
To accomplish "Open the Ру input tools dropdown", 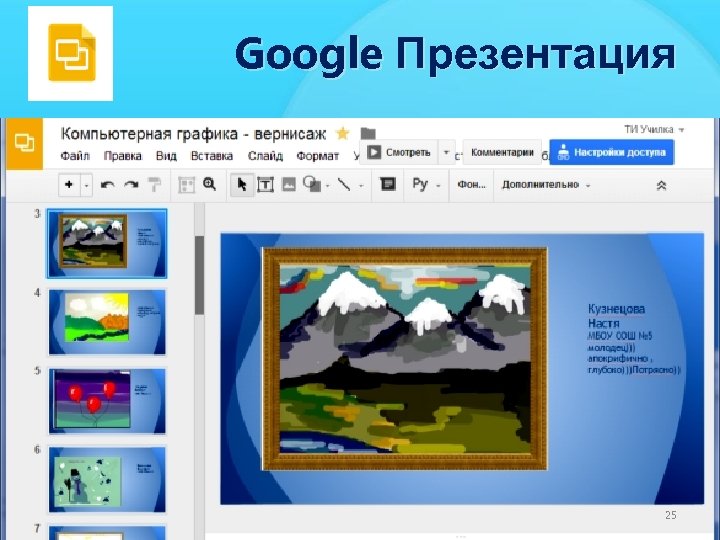I will click(x=426, y=185).
